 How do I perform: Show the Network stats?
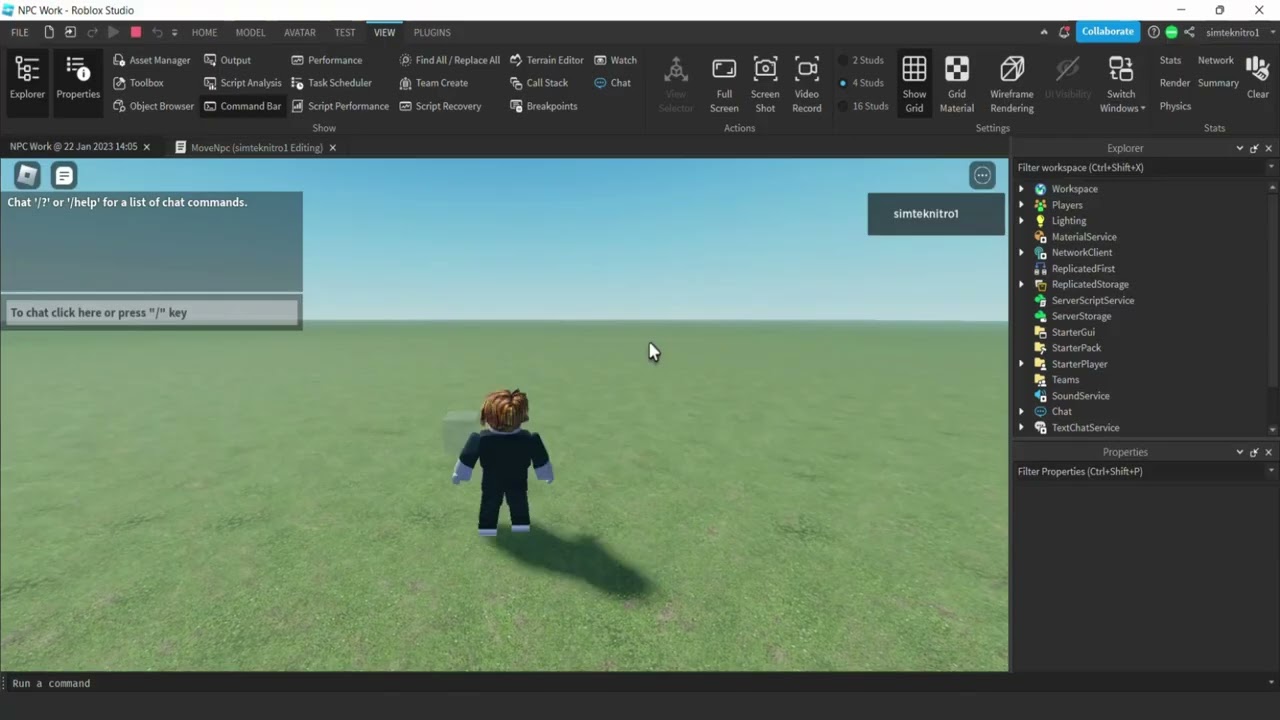tap(1216, 60)
